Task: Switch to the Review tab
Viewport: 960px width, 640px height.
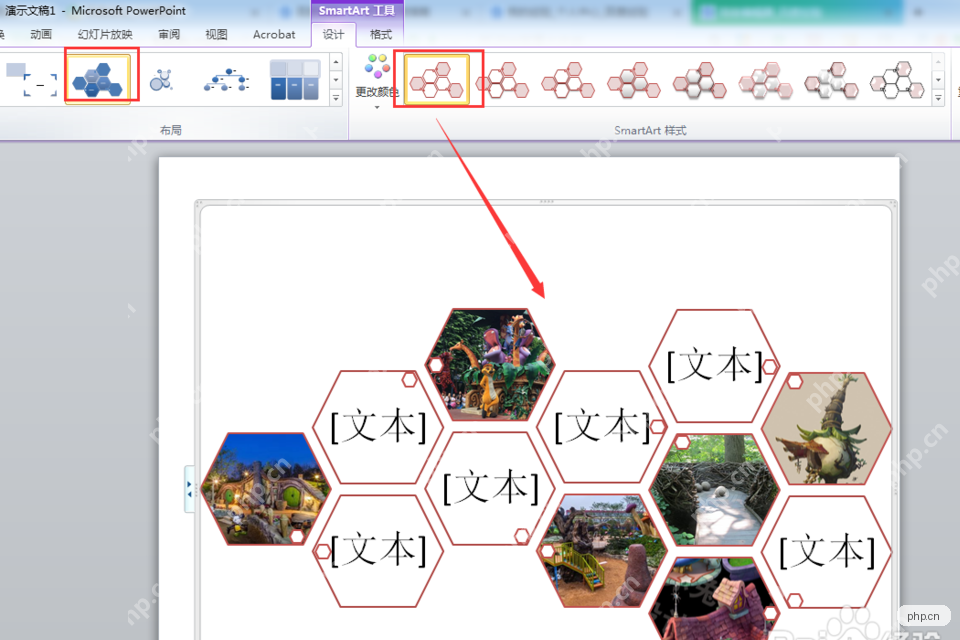Action: pyautogui.click(x=169, y=34)
